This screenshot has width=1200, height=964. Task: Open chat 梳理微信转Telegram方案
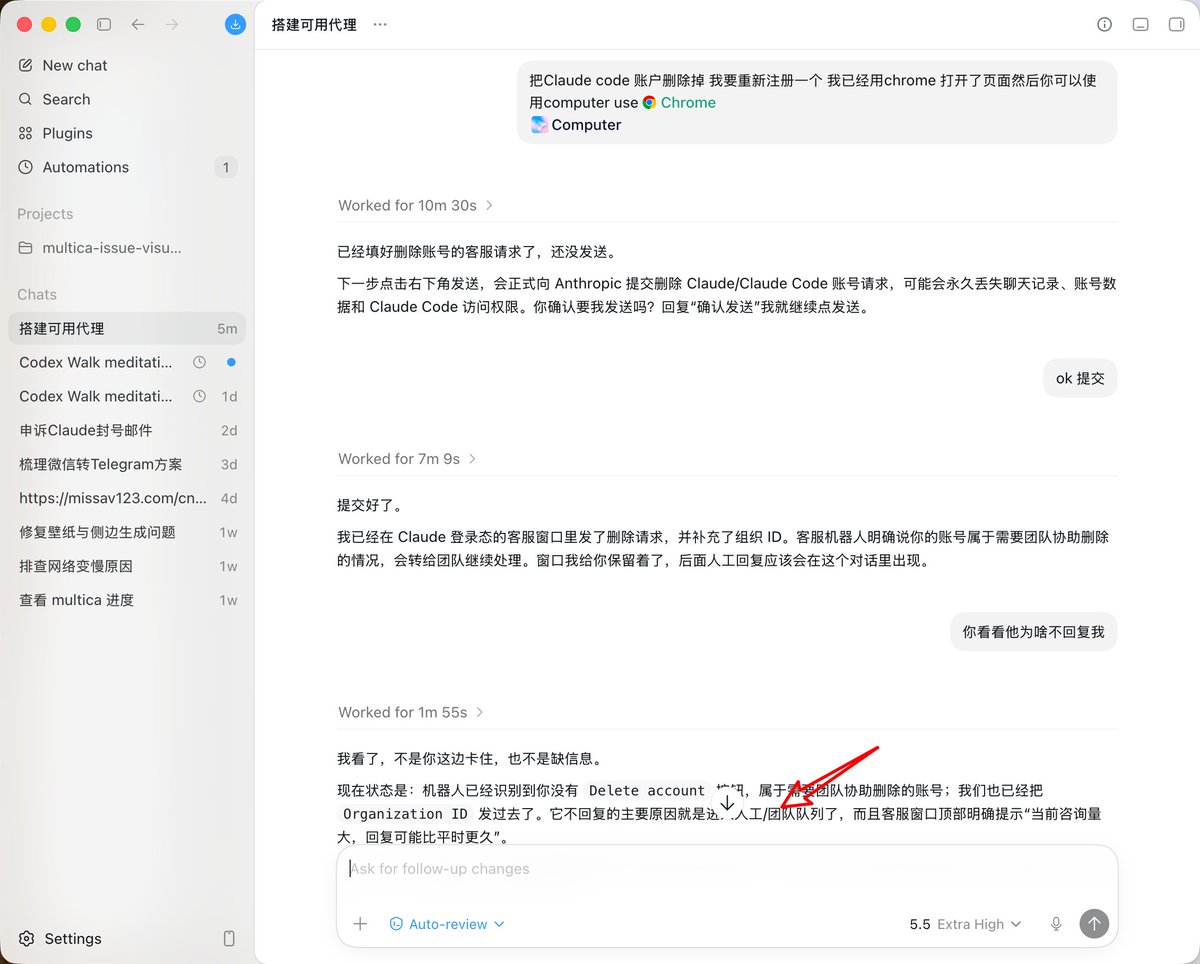127,464
